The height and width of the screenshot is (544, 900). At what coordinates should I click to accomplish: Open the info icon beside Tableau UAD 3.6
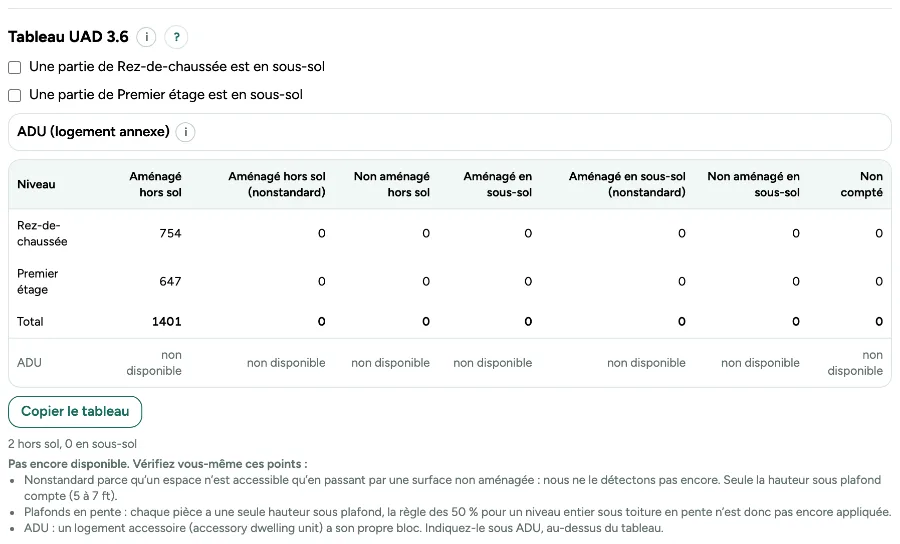(x=146, y=37)
